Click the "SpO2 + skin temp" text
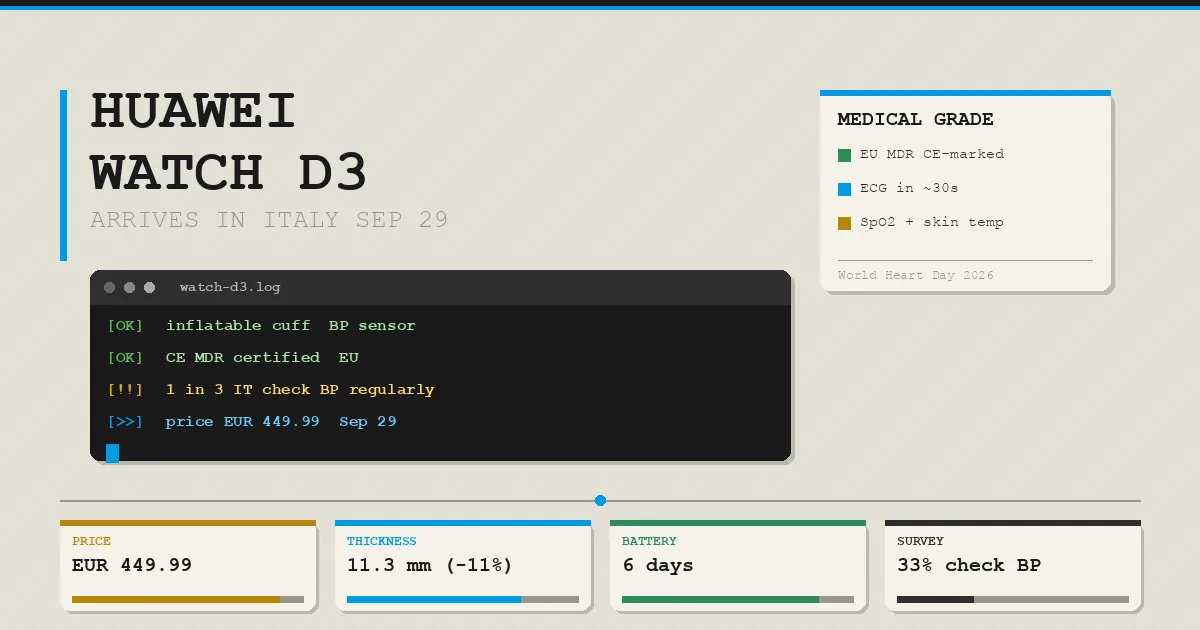1200x630 pixels. (x=932, y=223)
